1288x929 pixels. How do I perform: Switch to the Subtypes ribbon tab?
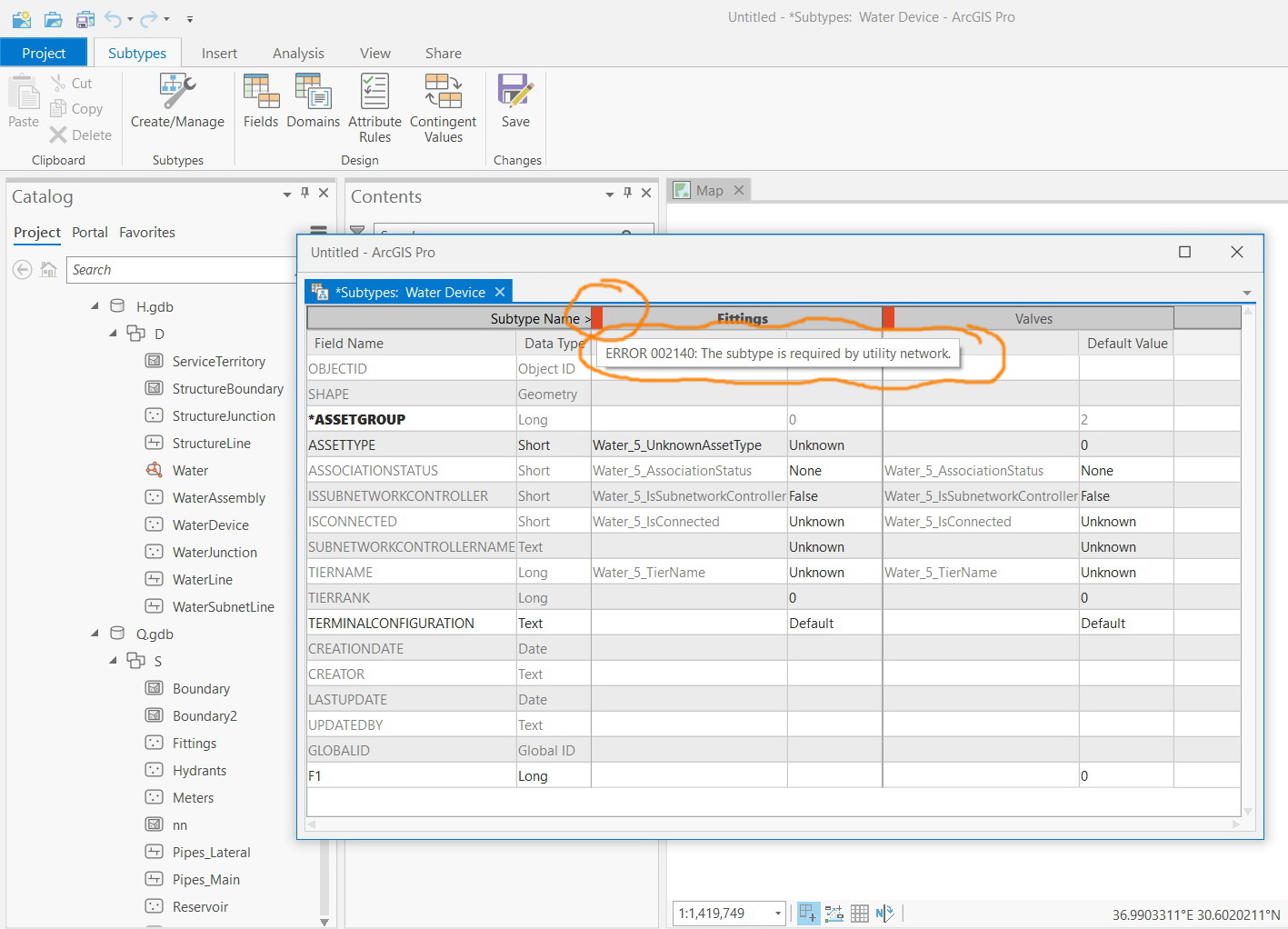click(137, 53)
